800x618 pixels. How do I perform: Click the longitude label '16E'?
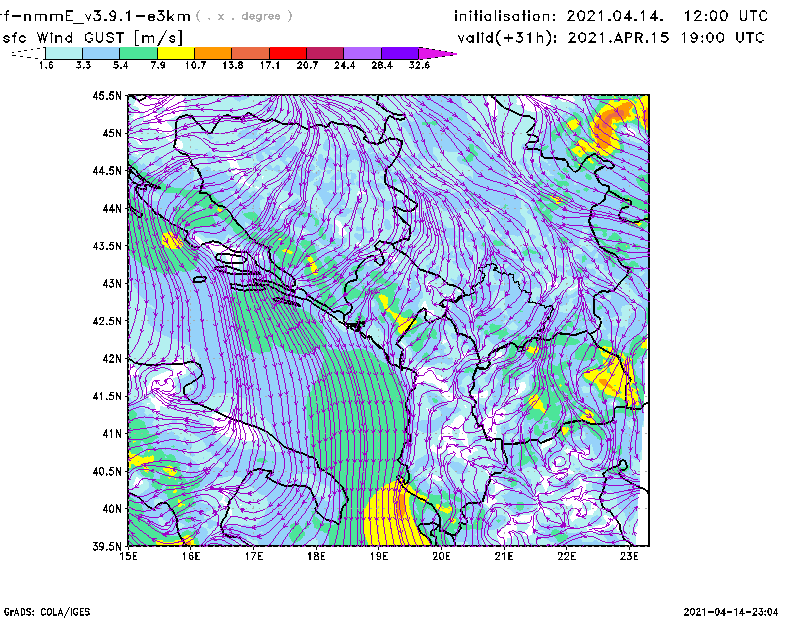pyautogui.click(x=191, y=556)
